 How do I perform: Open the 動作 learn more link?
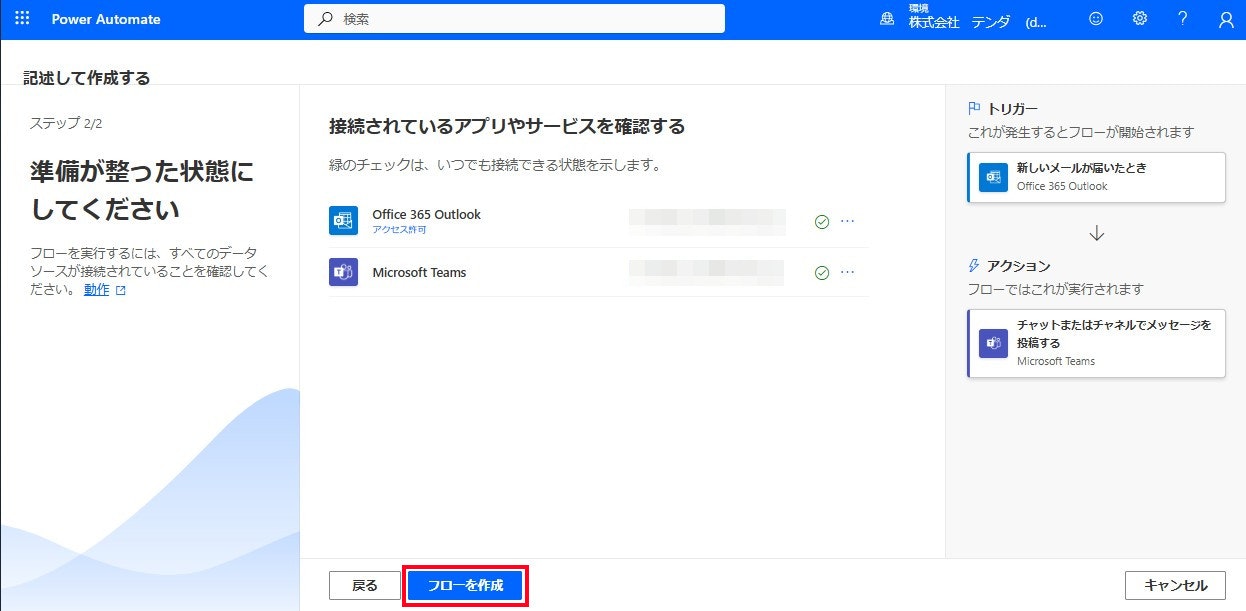pos(97,290)
